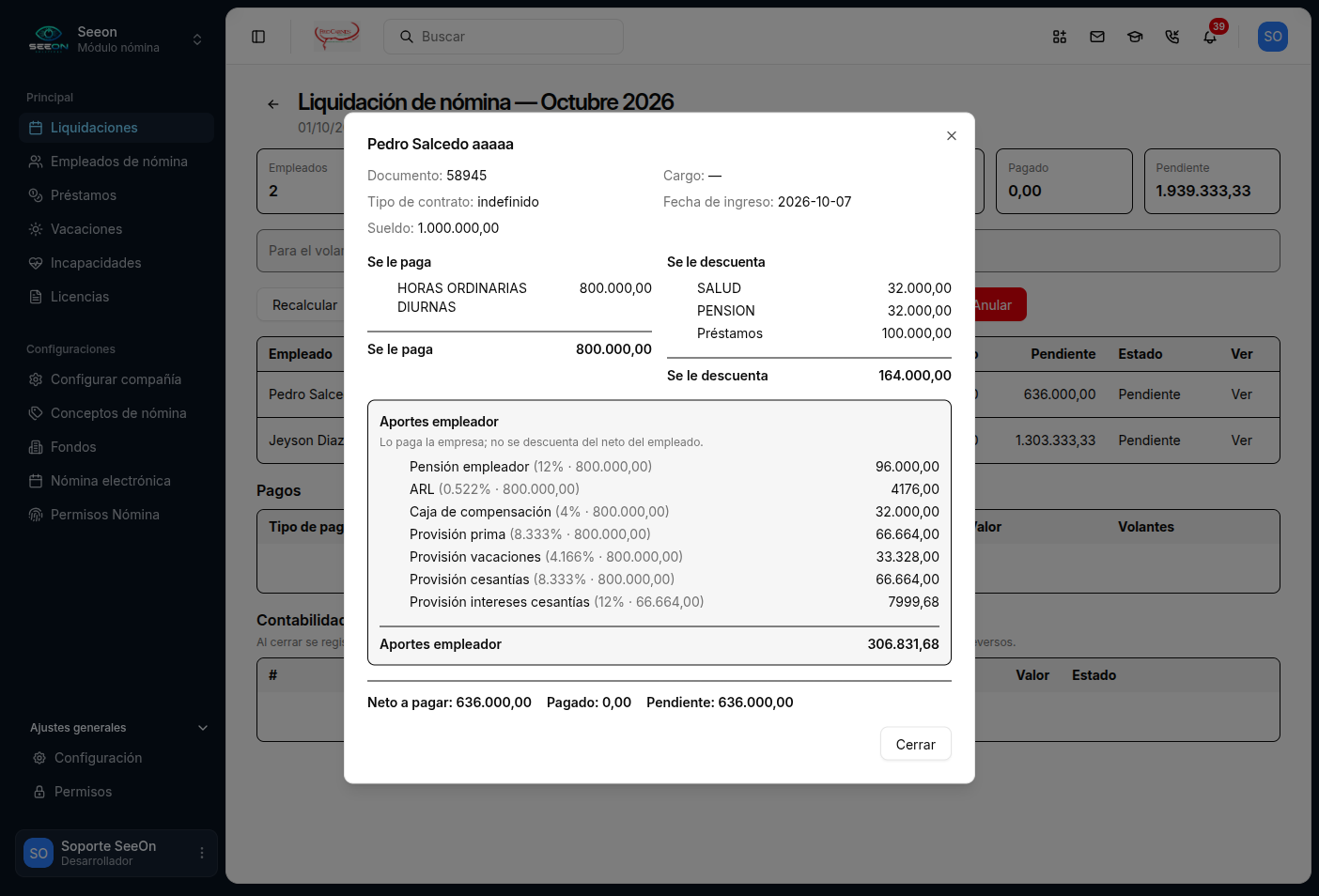Click the Permisos Nómina fingerprint icon
1319x896 pixels.
[36, 515]
